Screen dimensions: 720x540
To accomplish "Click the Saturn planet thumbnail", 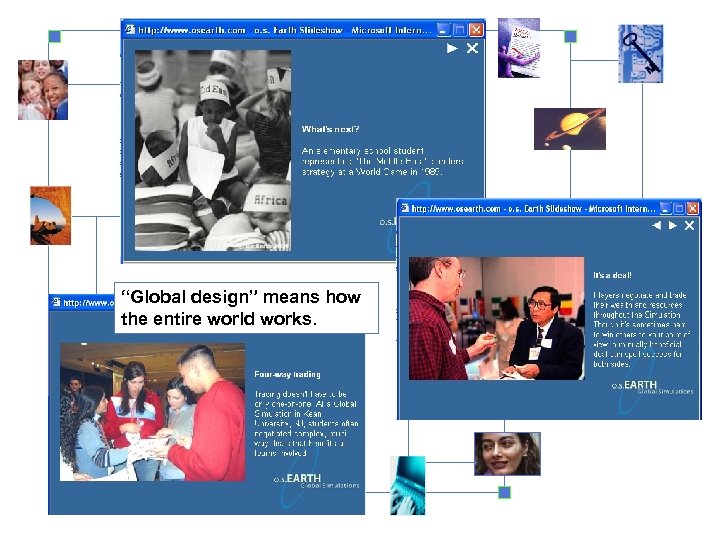I will [570, 129].
